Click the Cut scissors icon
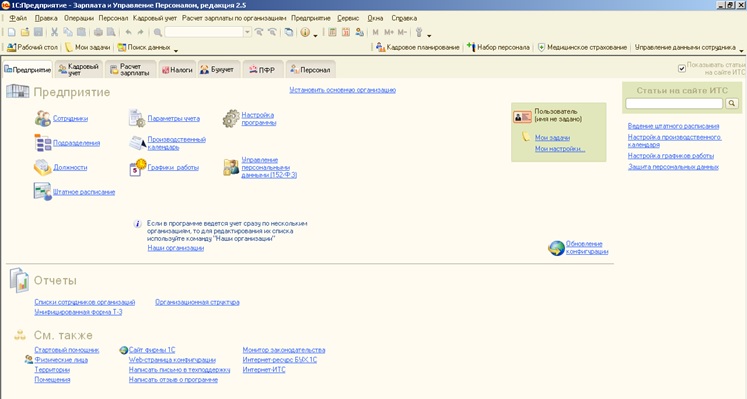The image size is (747, 399). 54,32
